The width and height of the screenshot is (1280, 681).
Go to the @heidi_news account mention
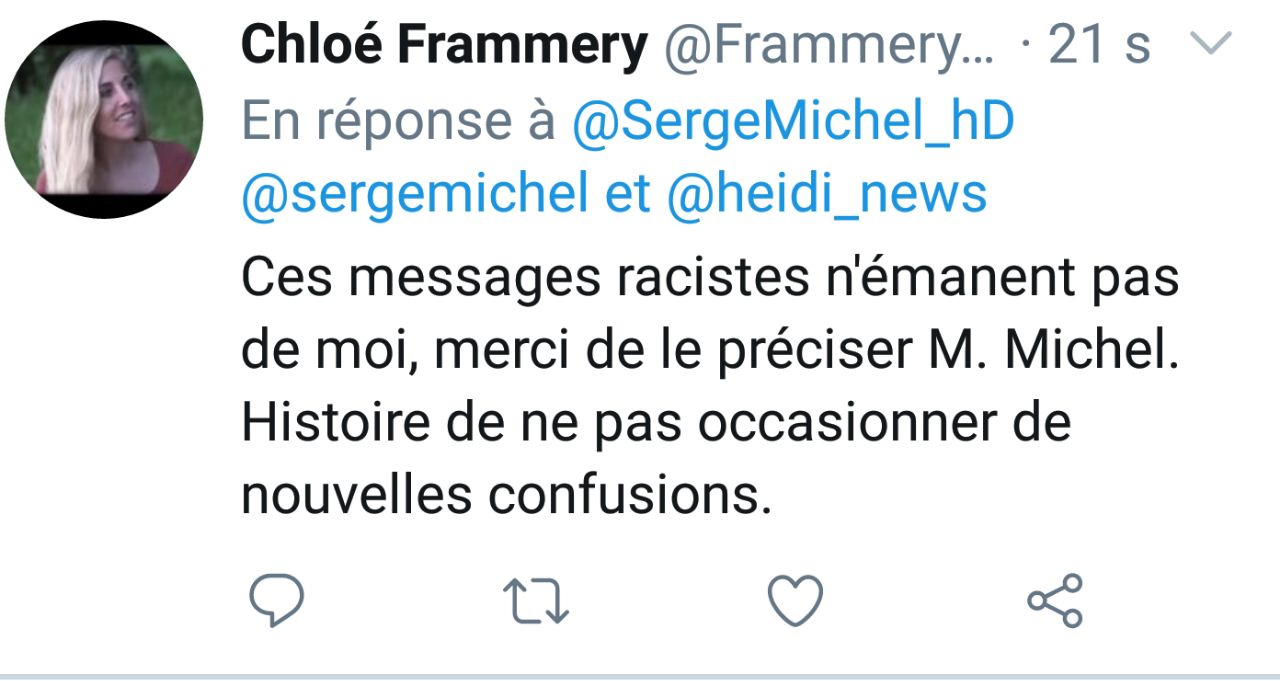(826, 195)
